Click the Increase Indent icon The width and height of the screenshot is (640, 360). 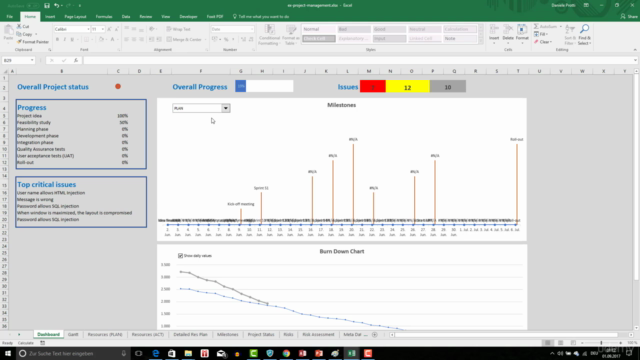159,40
